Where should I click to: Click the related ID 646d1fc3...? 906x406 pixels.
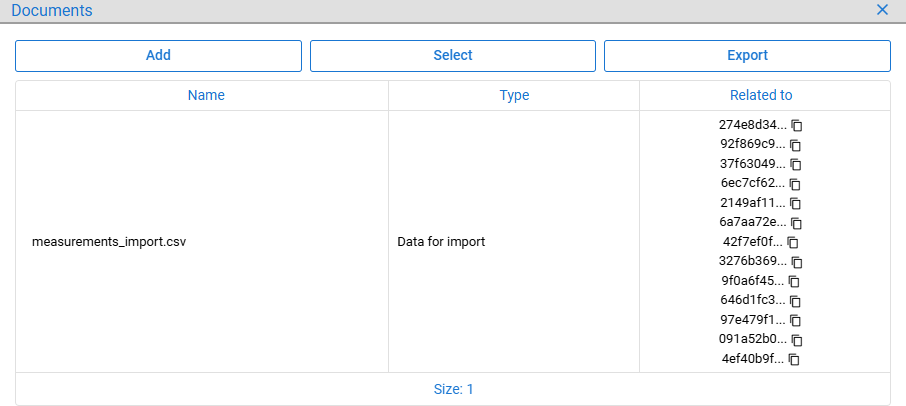click(x=753, y=300)
